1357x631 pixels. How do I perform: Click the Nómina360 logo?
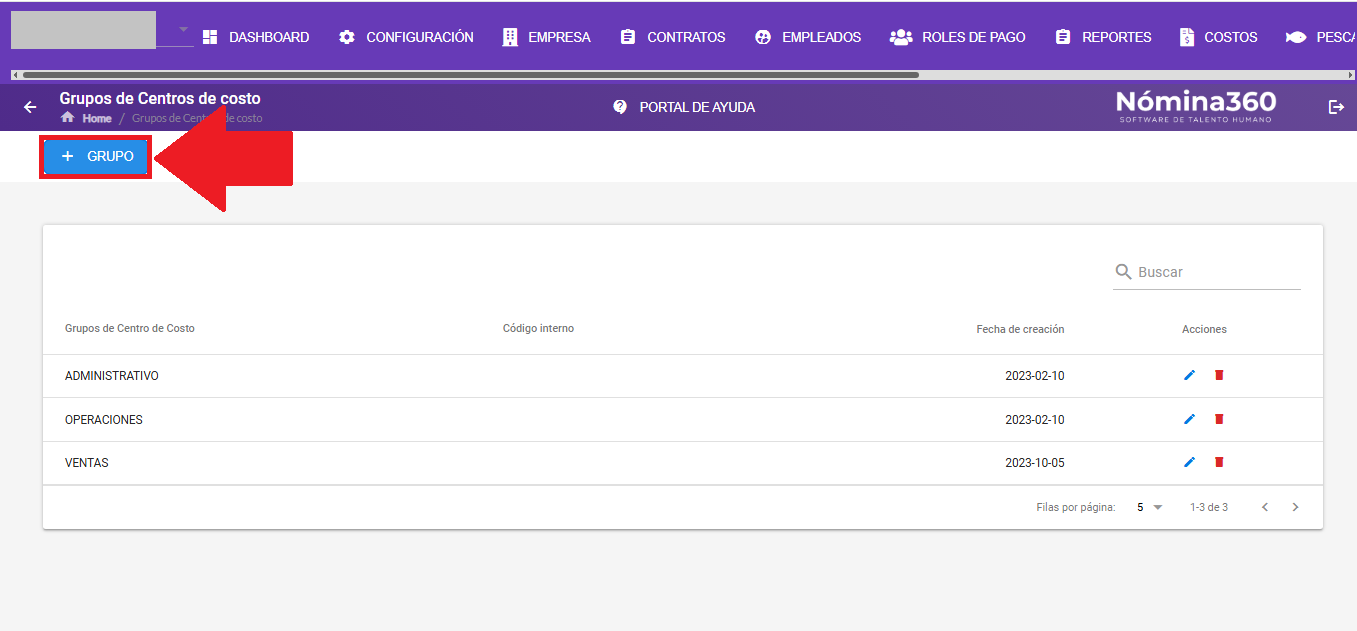[1196, 106]
